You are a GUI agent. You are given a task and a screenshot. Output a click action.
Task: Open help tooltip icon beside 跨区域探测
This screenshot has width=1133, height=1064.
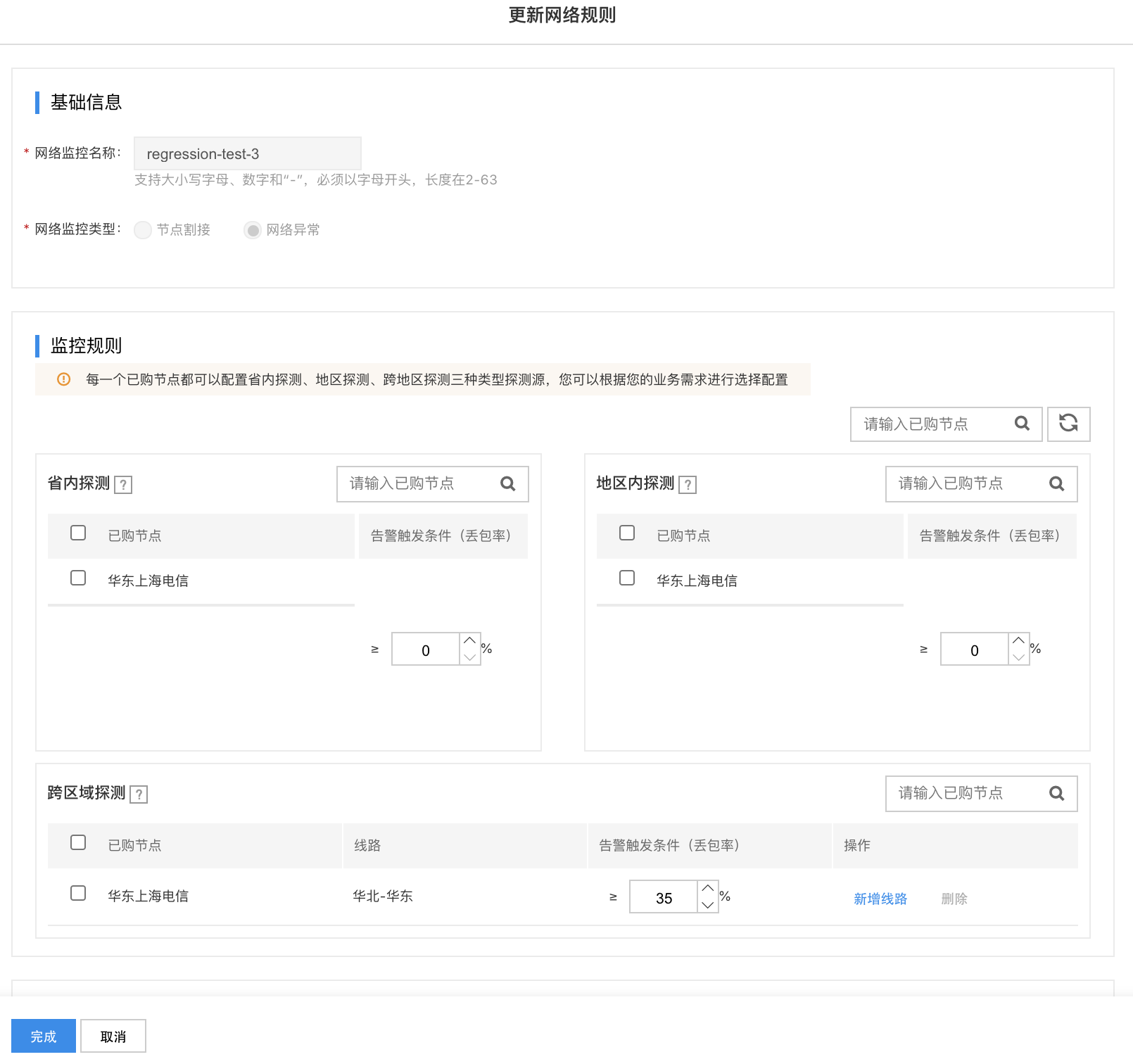139,794
